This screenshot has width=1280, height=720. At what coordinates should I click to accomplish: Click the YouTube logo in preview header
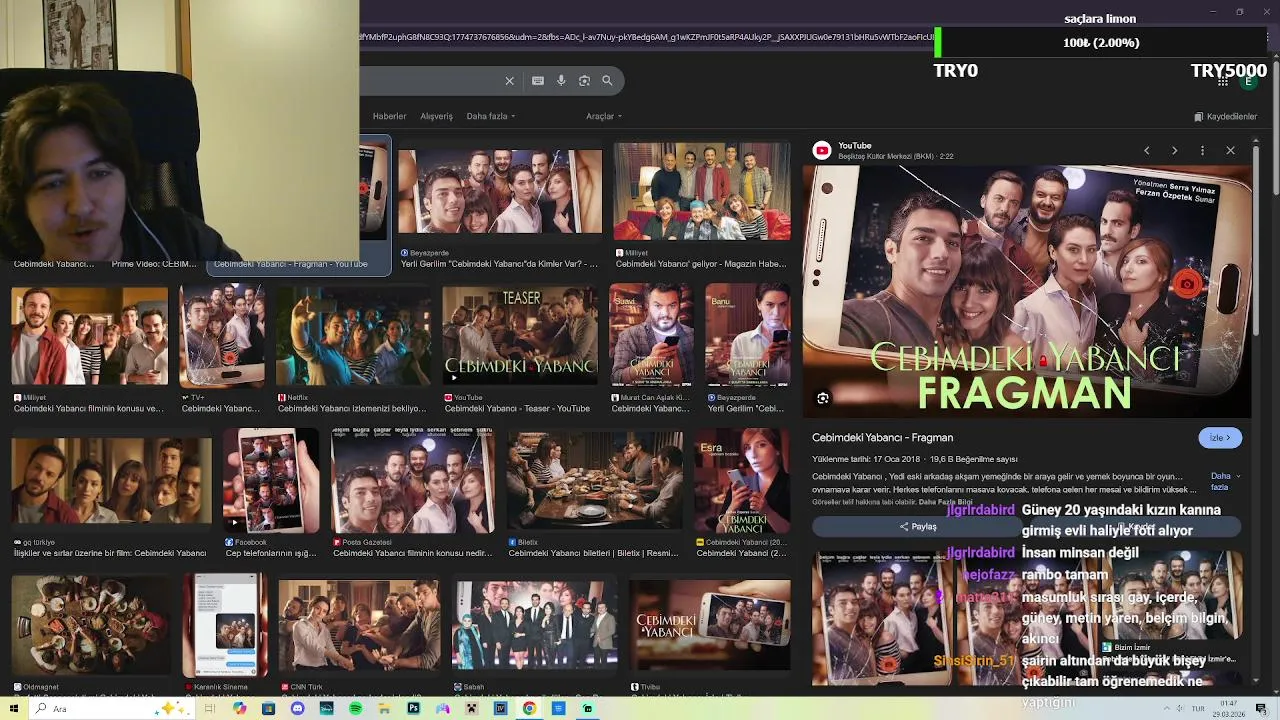(822, 150)
